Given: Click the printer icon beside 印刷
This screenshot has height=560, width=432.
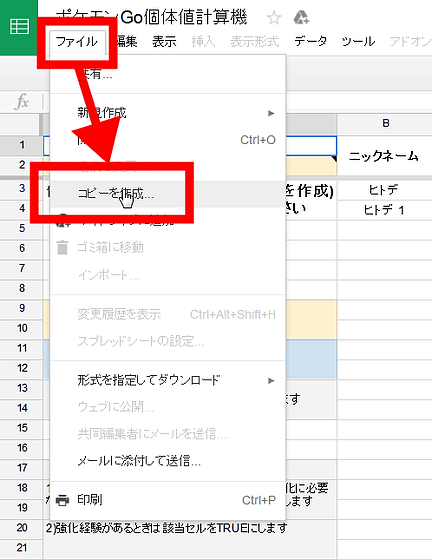Looking at the screenshot, I should pos(62,500).
